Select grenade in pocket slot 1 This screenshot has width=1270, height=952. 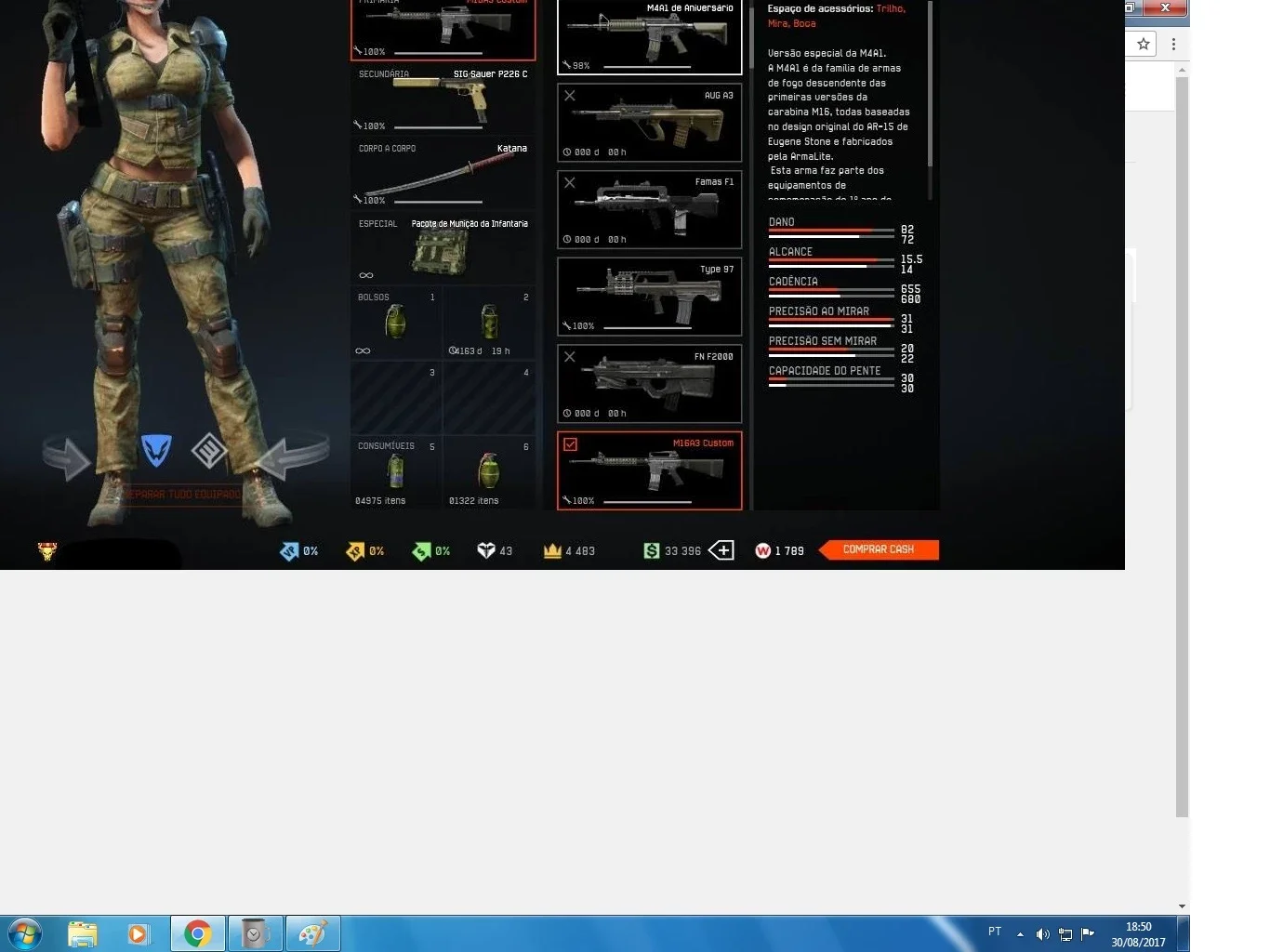(x=396, y=322)
